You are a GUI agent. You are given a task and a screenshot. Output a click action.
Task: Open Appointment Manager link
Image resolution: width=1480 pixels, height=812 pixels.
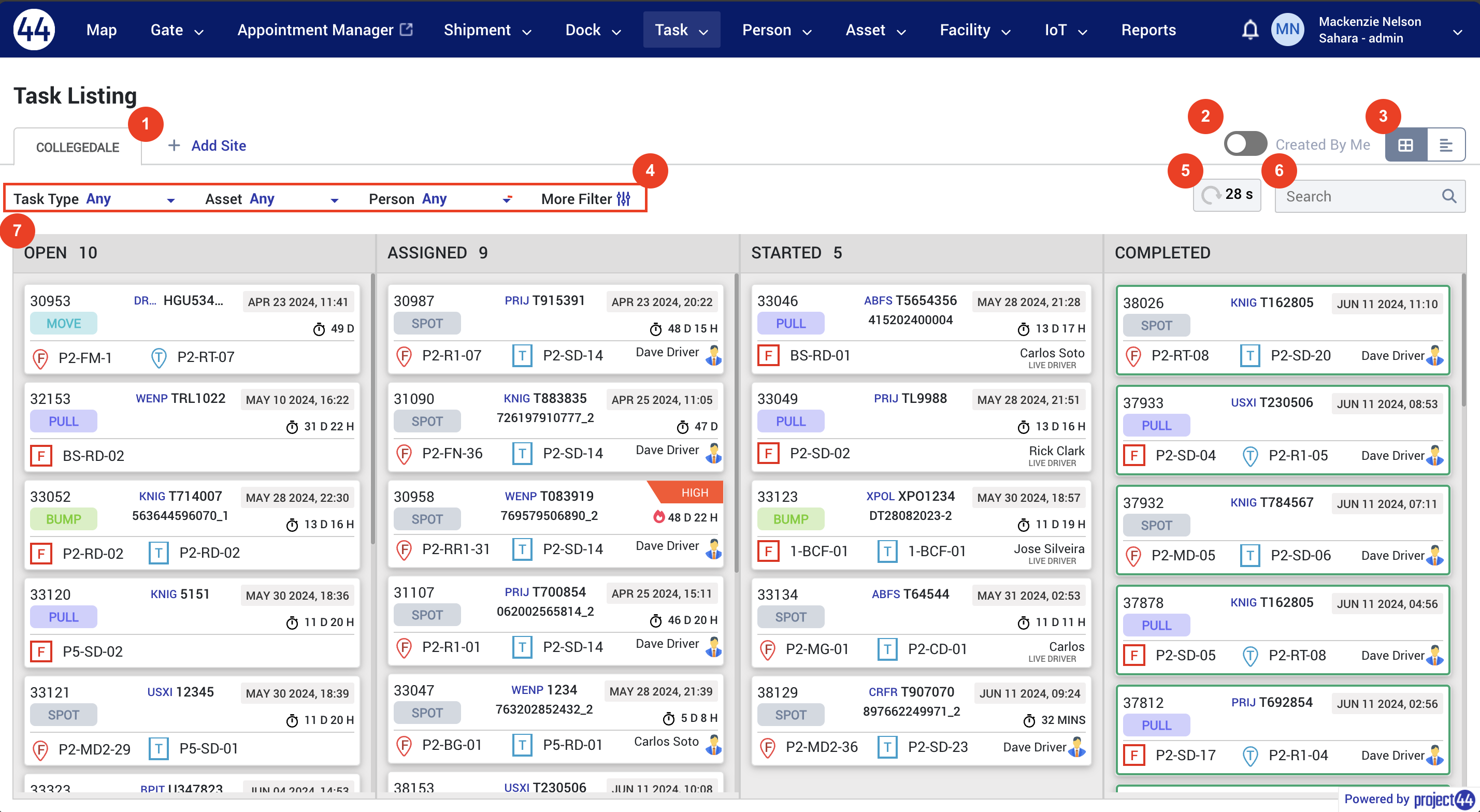point(325,30)
